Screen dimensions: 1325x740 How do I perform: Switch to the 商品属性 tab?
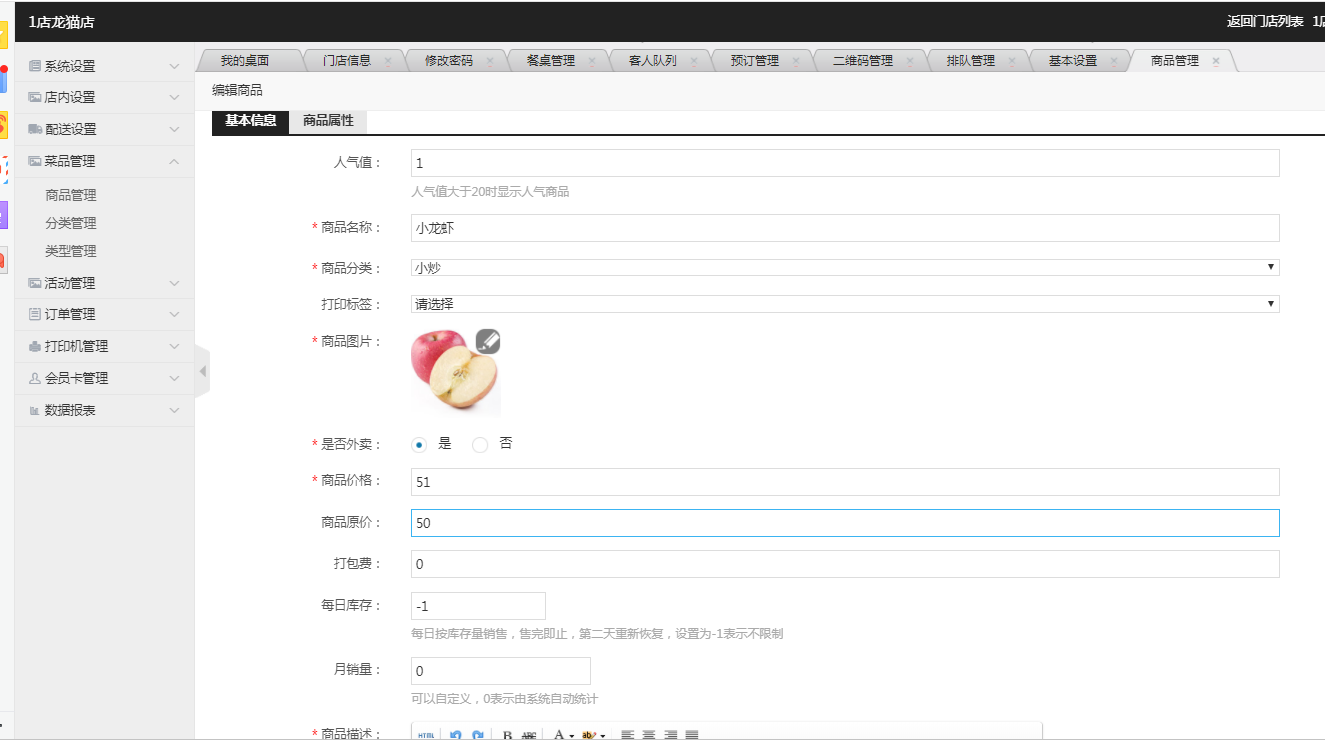coord(328,121)
